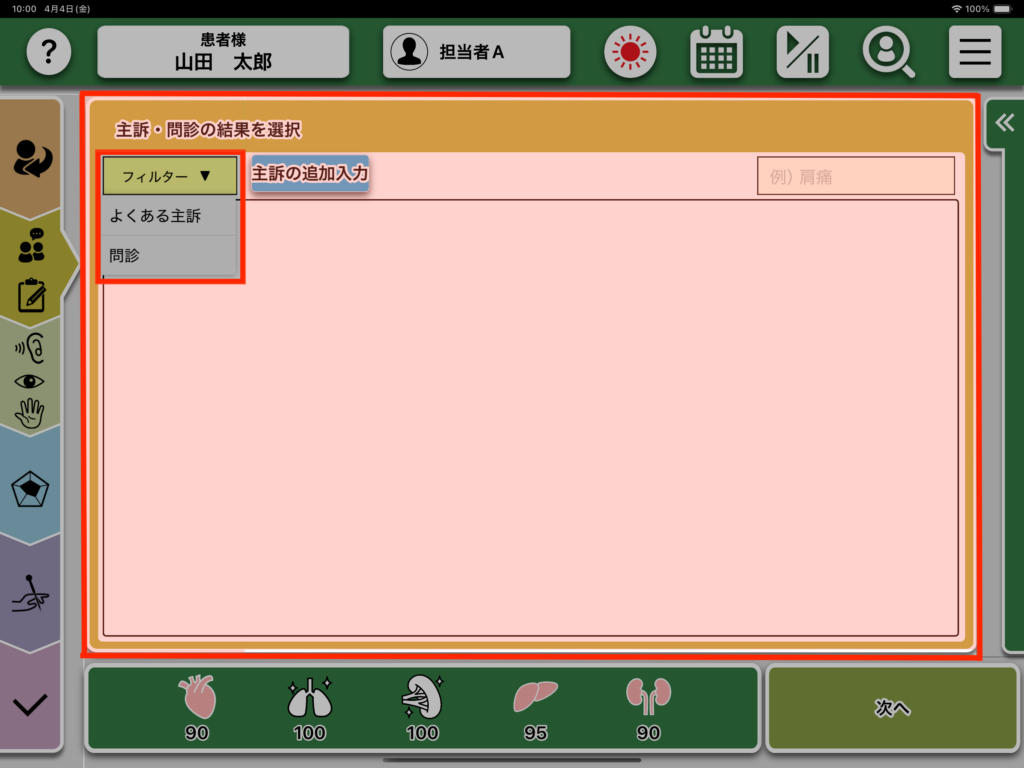Screen dimensions: 1024x768
Task: Select the spleen organ icon scored 100
Action: 422,697
